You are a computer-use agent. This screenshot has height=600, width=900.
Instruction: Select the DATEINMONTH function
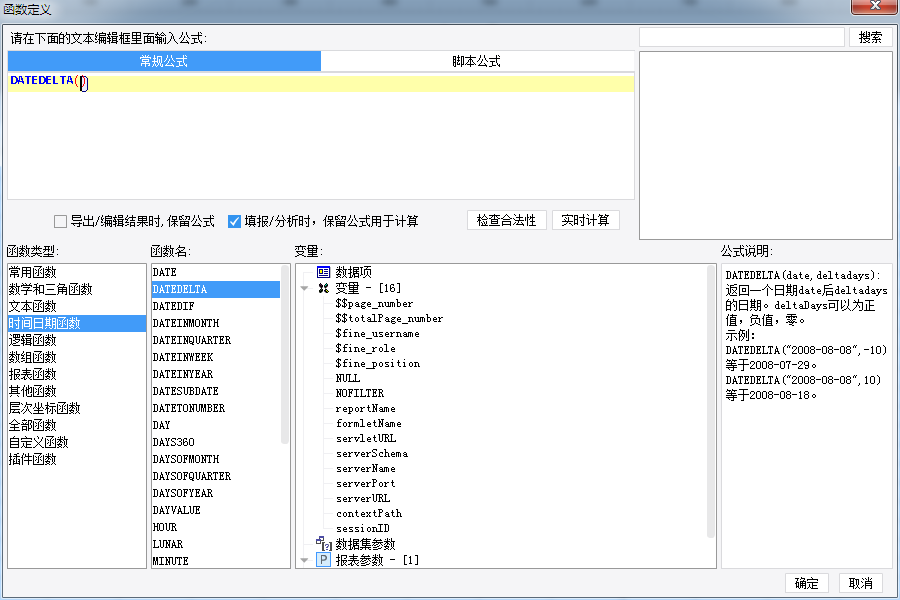216,323
